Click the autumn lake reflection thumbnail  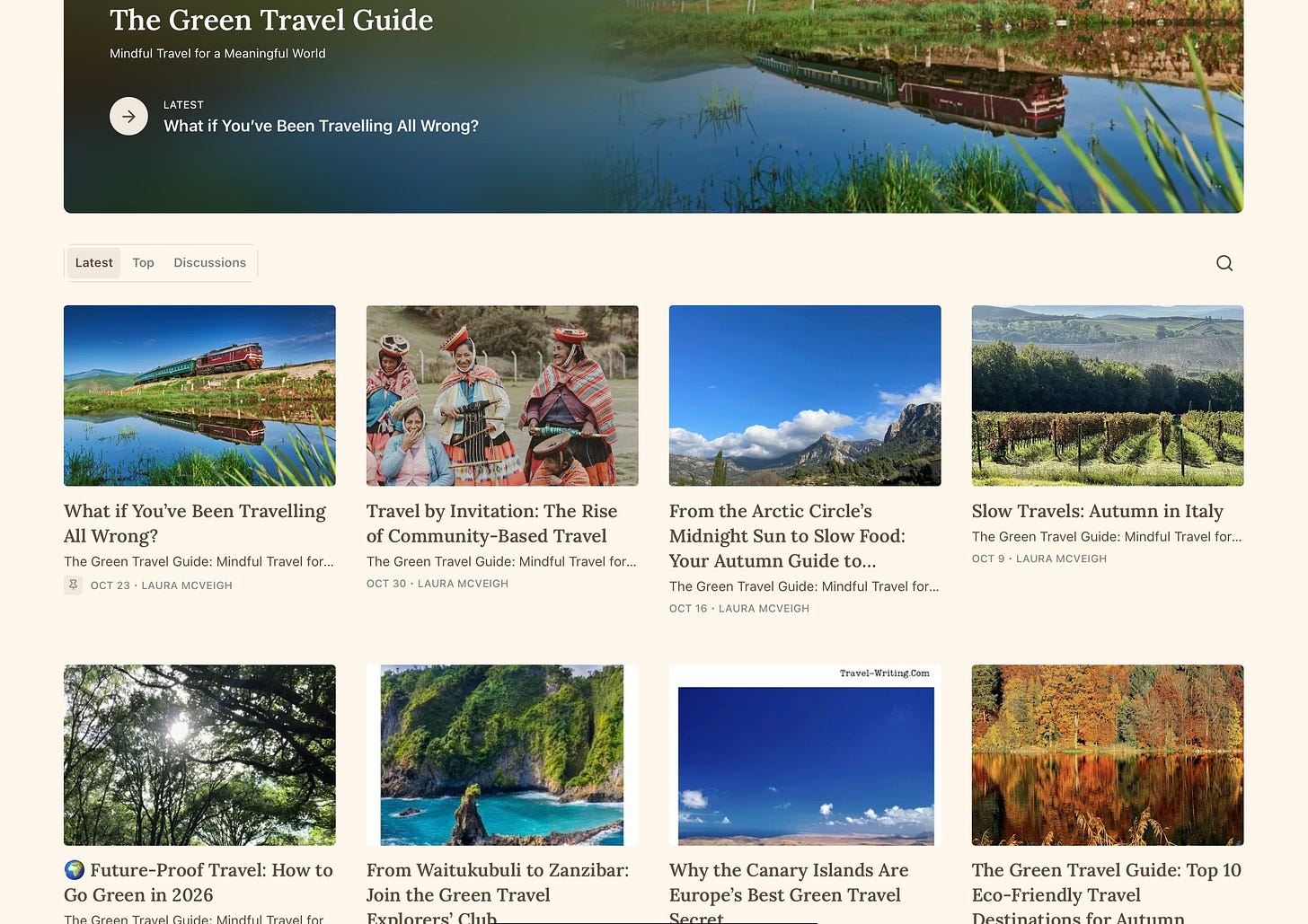(x=1108, y=755)
